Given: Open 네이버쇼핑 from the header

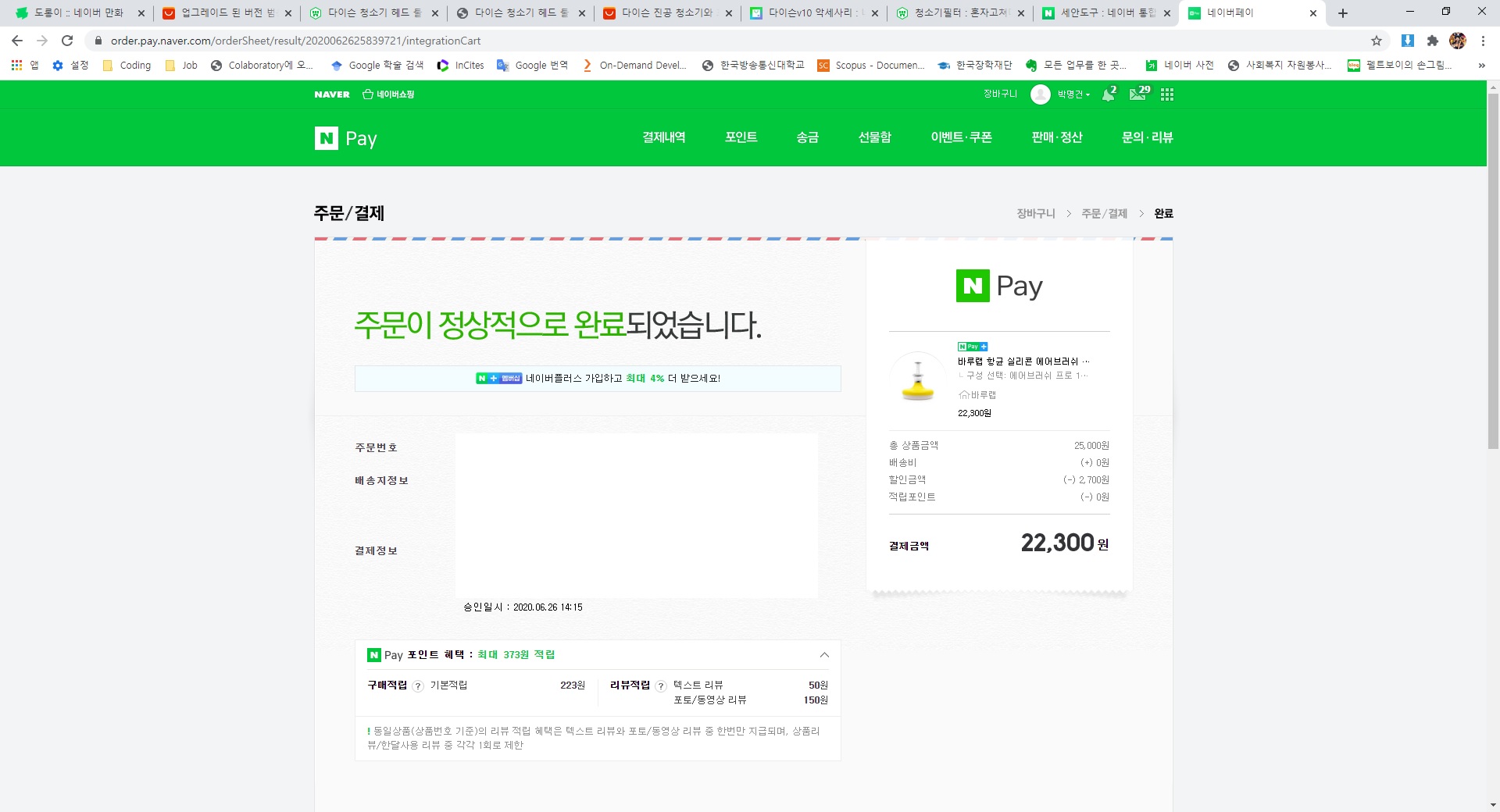Looking at the screenshot, I should tap(388, 94).
